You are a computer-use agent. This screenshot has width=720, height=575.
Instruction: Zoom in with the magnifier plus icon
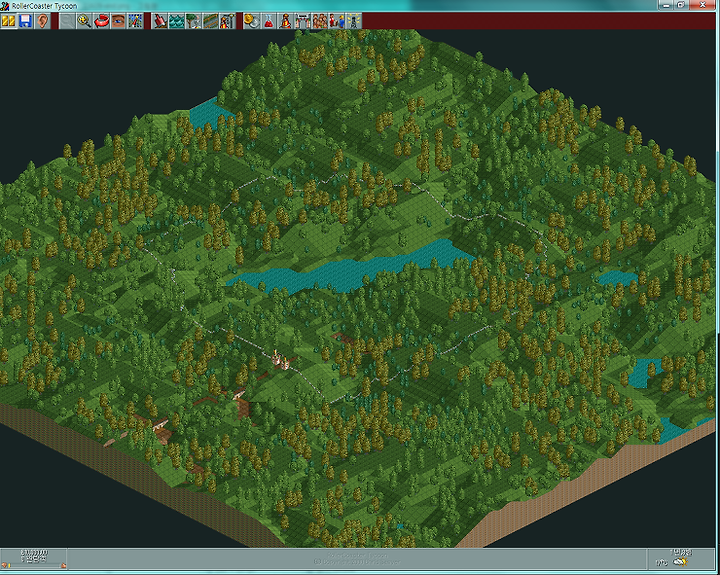point(84,21)
